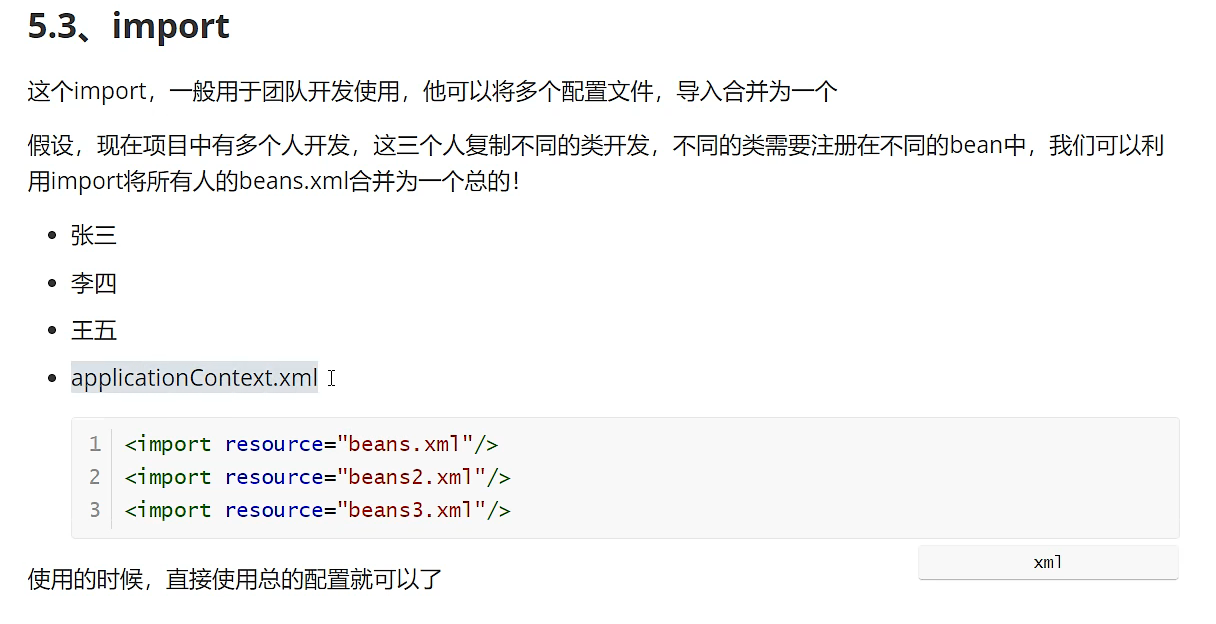Click the resource attribute on code line 3
This screenshot has width=1216, height=624.
[274, 510]
